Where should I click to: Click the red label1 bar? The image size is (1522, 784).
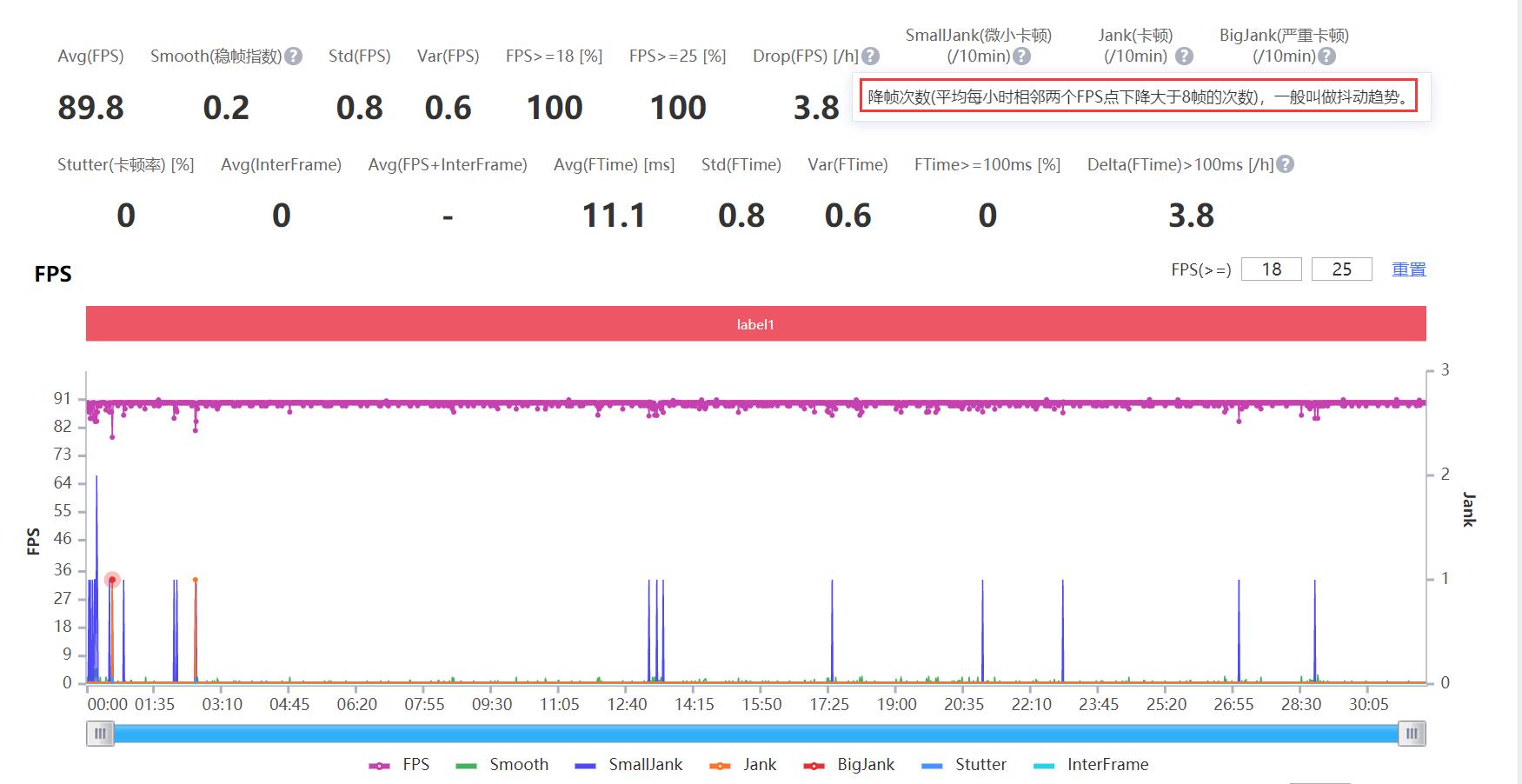[755, 324]
